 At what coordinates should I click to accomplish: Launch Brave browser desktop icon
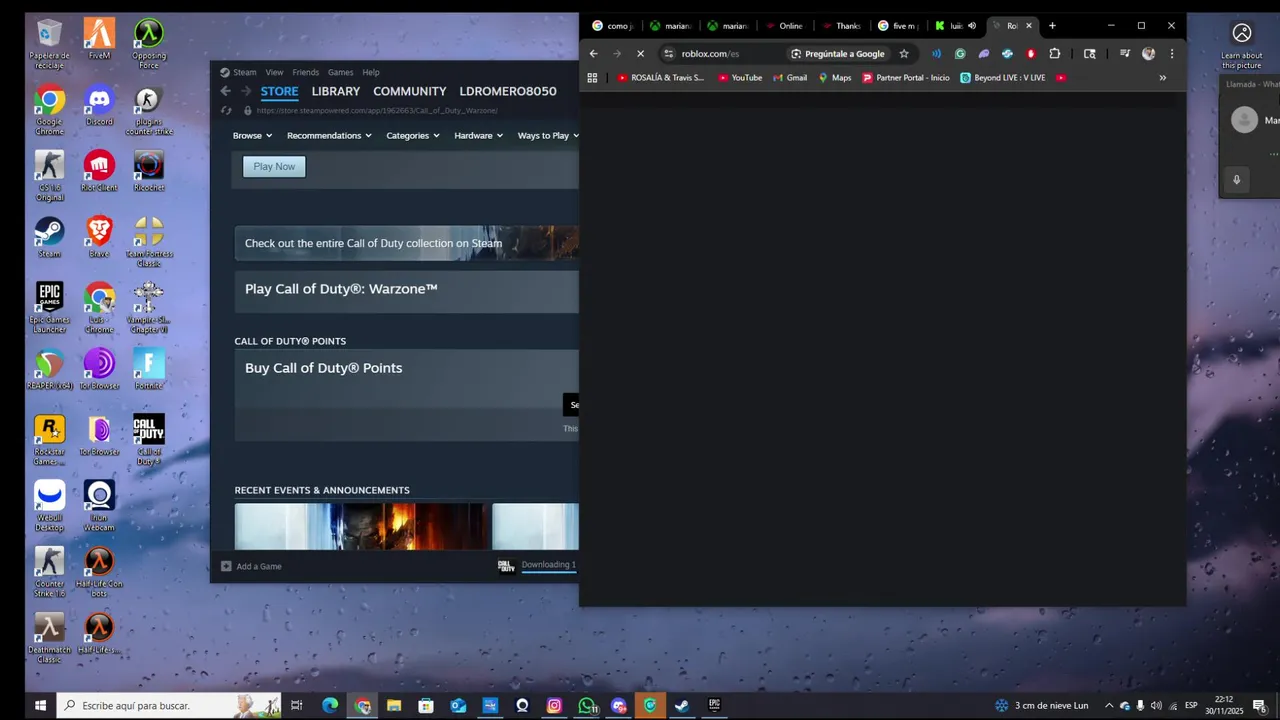[99, 237]
